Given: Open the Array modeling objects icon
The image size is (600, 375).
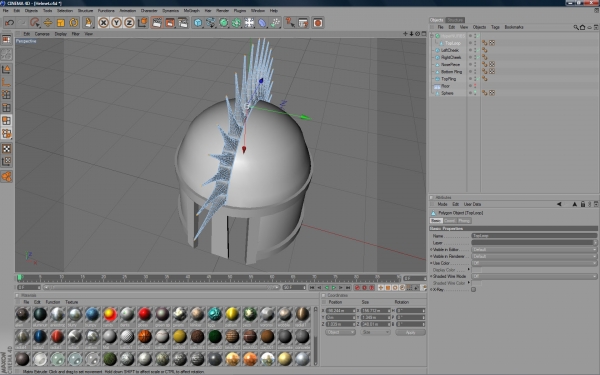Looking at the screenshot, I should [236, 23].
